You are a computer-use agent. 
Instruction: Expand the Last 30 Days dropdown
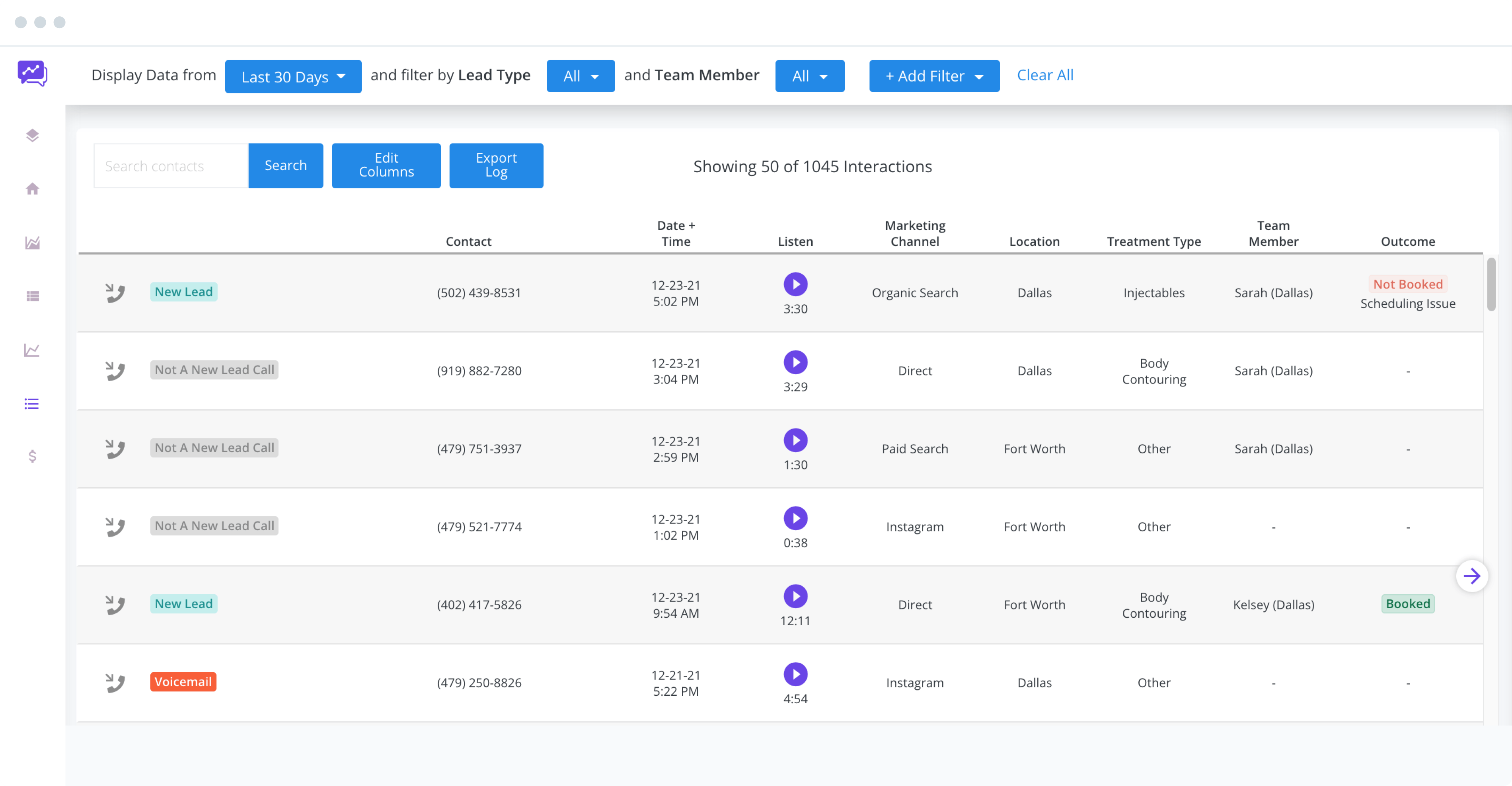pyautogui.click(x=293, y=76)
